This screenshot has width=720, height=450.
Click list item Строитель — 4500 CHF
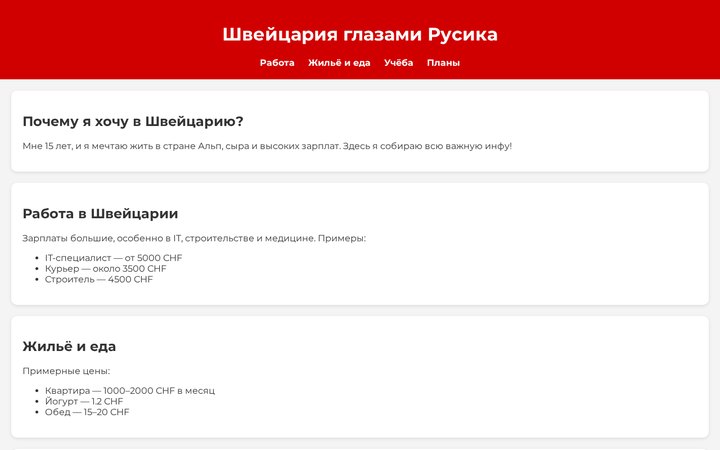click(x=99, y=279)
